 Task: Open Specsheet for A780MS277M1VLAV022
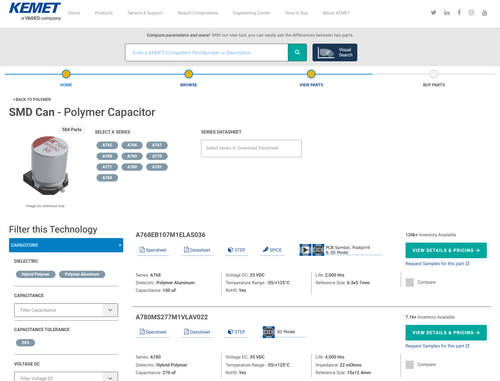pos(153,332)
